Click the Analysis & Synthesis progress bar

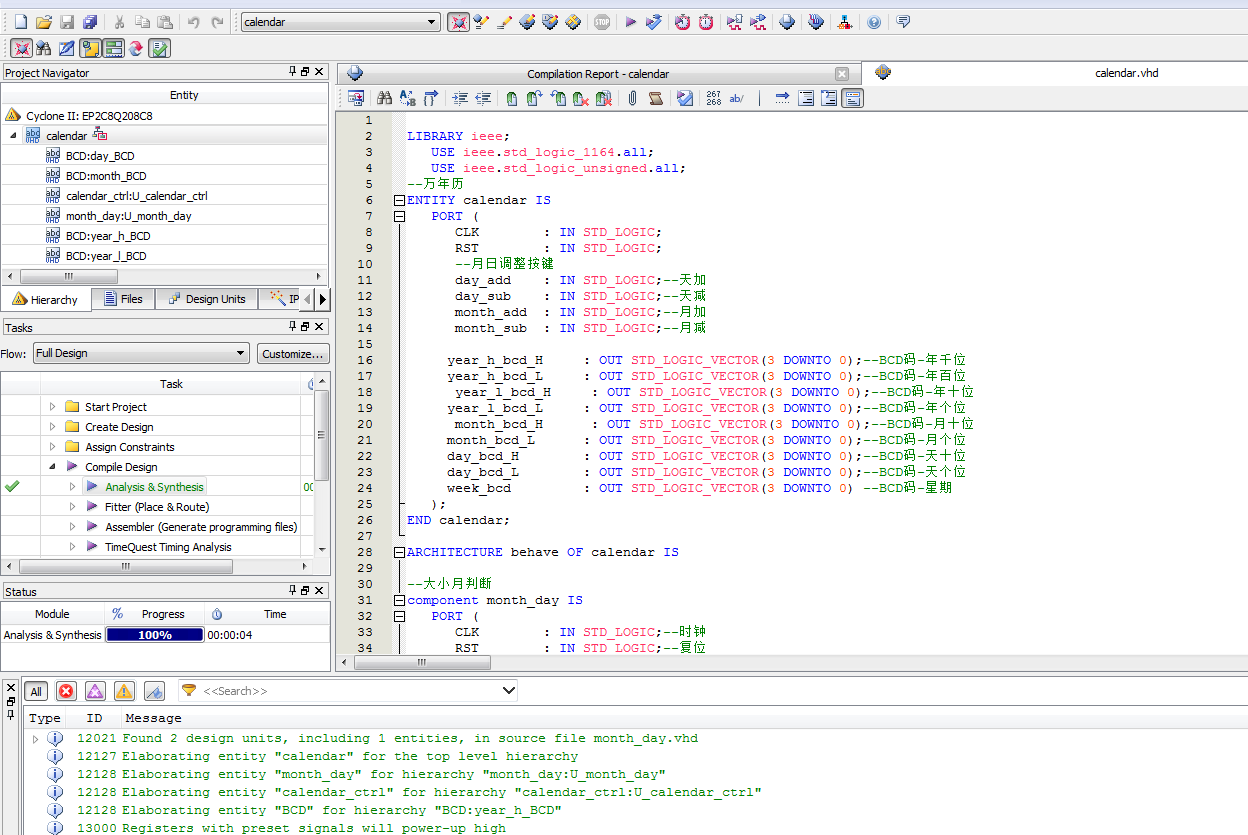[155, 635]
